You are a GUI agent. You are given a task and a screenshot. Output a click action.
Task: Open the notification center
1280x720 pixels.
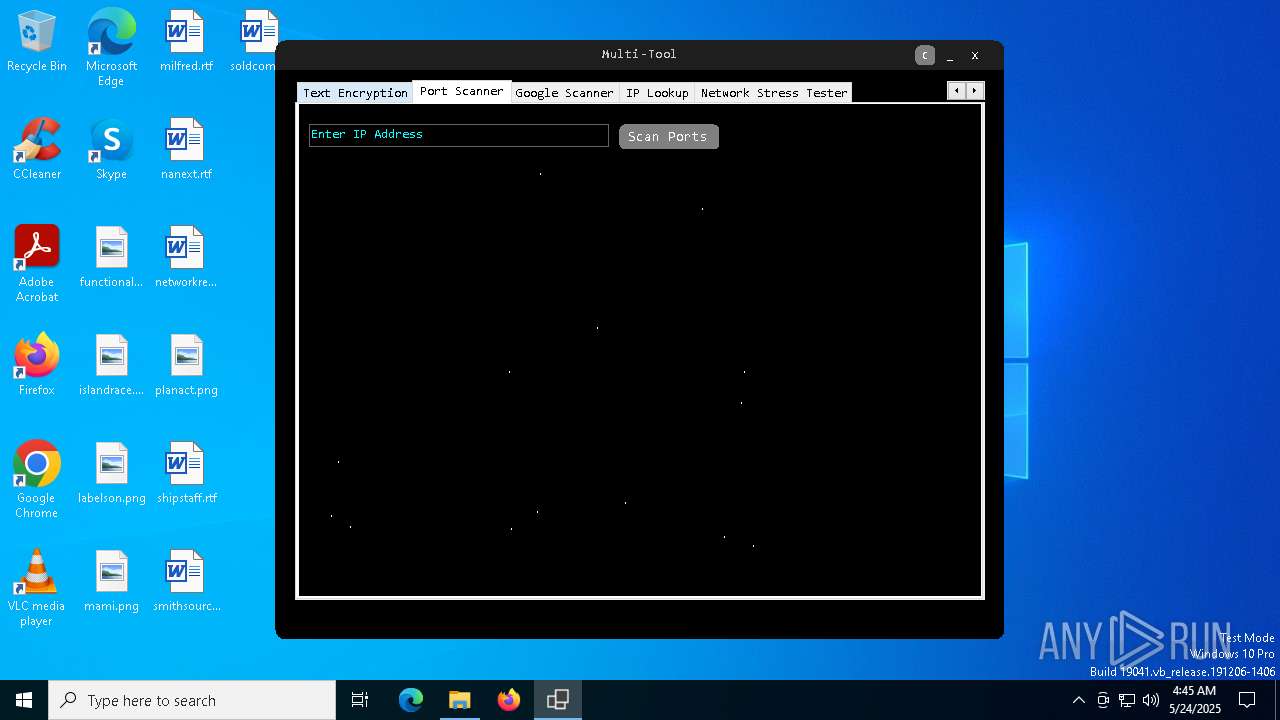1247,700
